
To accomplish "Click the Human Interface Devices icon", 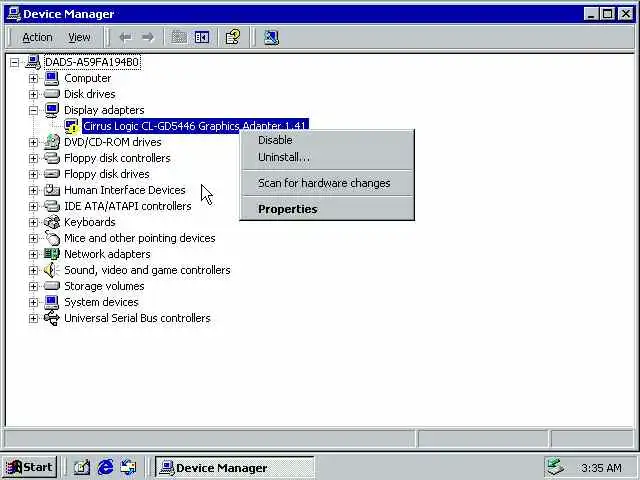I will point(52,190).
